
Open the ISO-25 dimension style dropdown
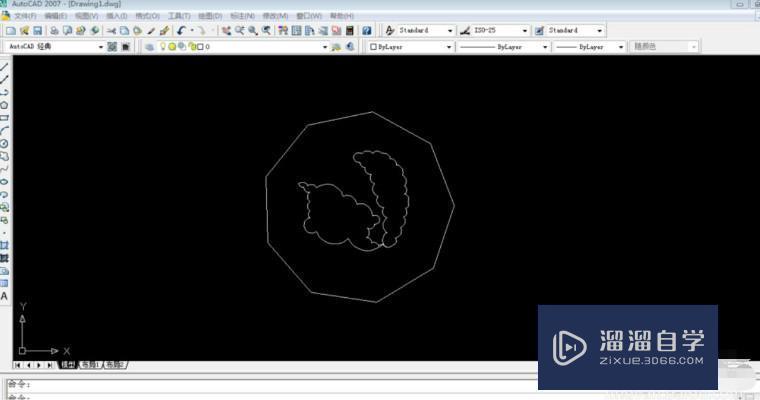point(524,31)
